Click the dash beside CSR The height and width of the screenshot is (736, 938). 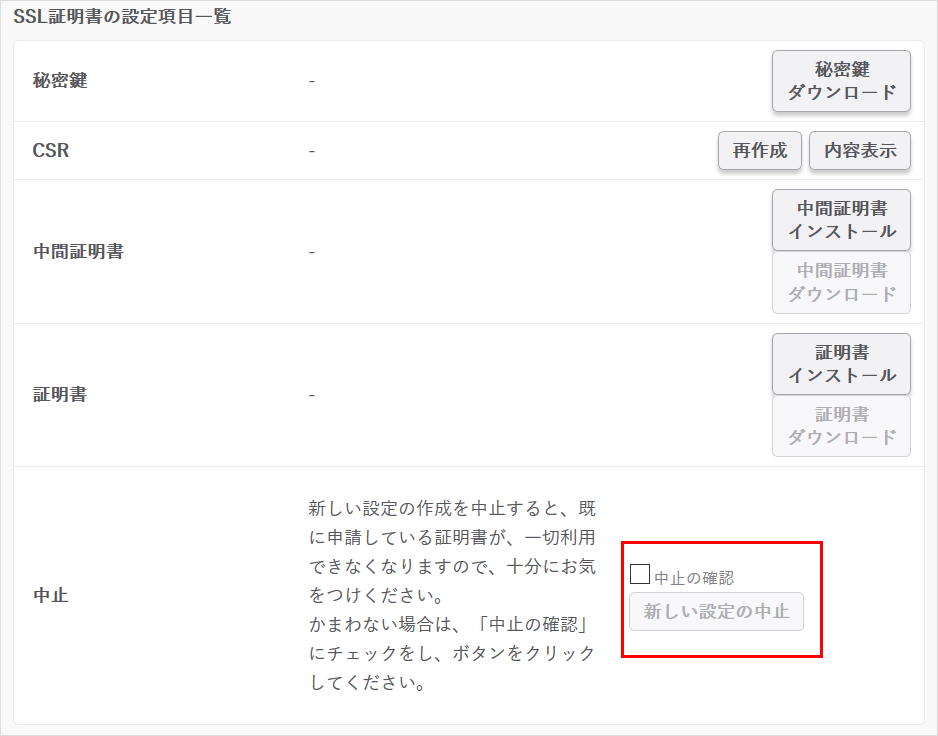click(311, 150)
